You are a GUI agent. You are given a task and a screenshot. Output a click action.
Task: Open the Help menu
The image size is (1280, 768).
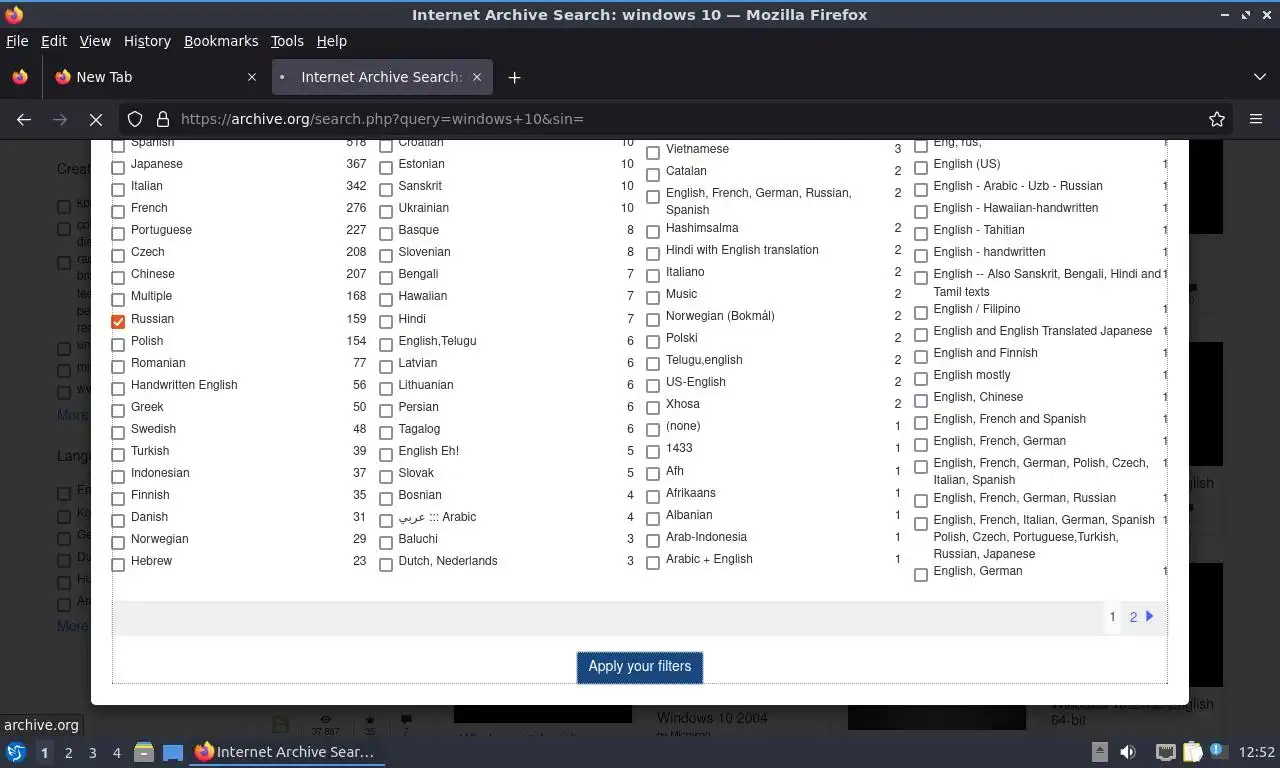[x=332, y=41]
